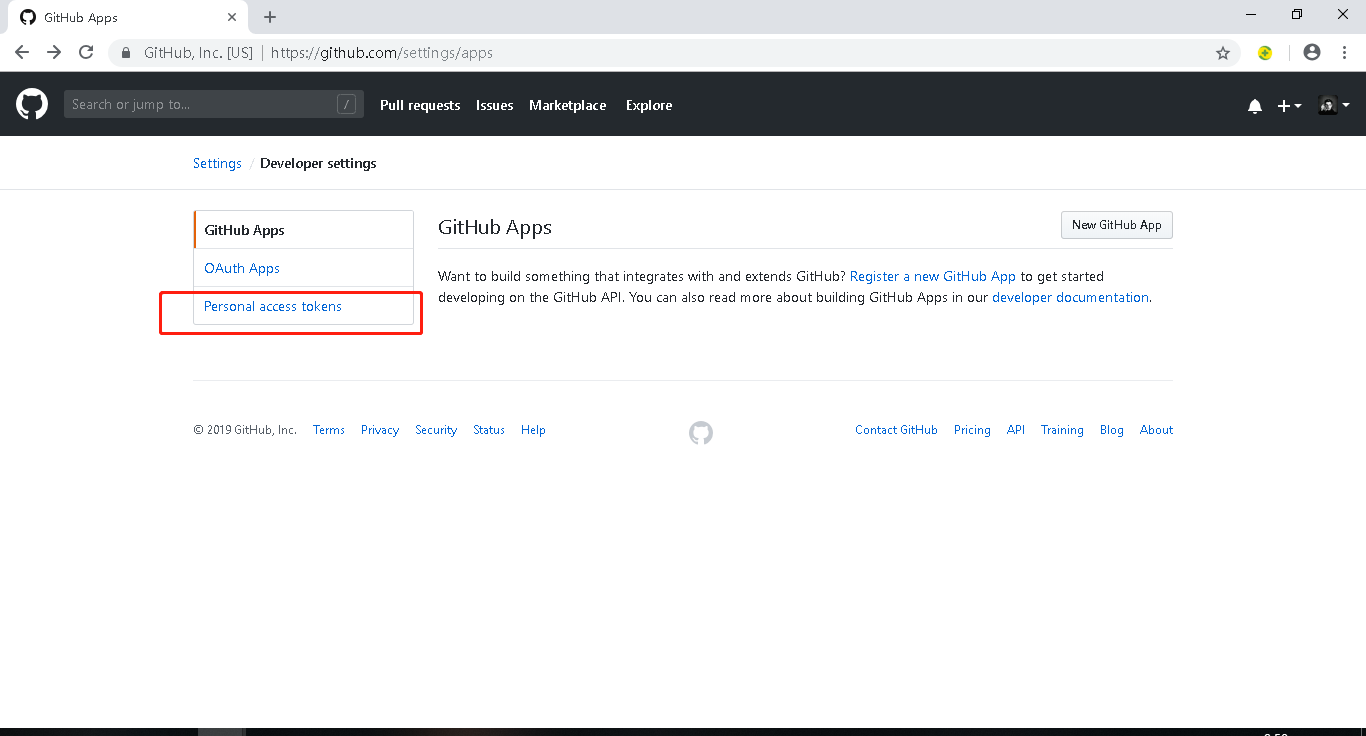This screenshot has height=736, width=1366.
Task: Click the yellow-green extension icon
Action: (x=1265, y=53)
